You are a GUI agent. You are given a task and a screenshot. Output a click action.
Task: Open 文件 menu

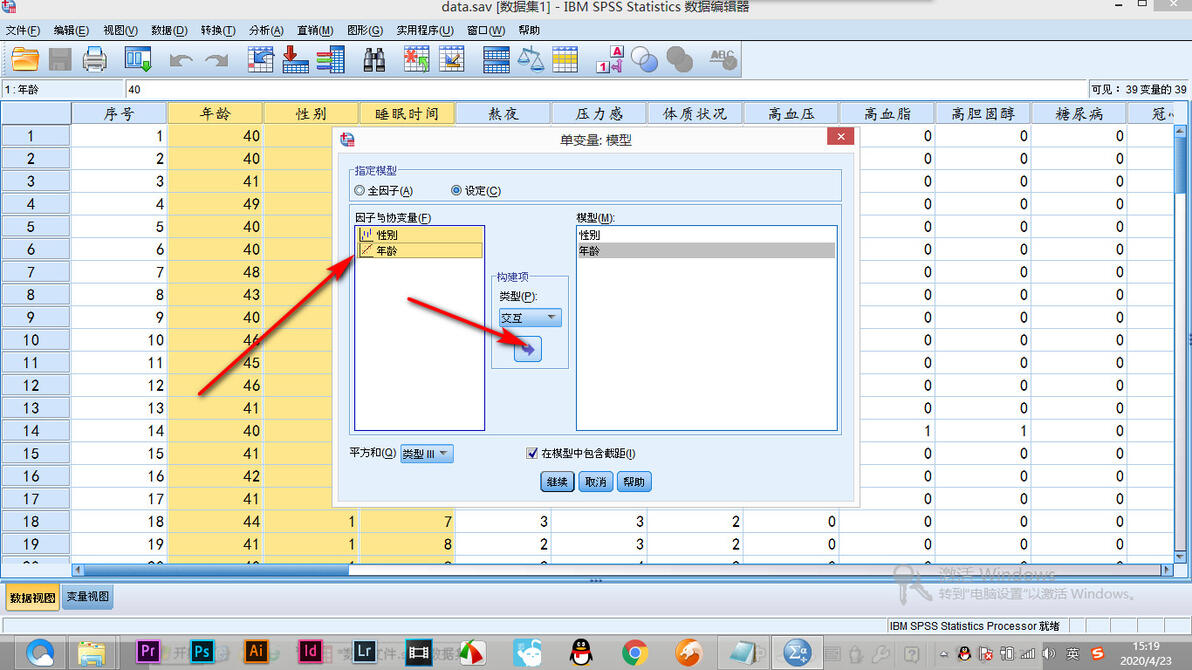click(x=23, y=30)
